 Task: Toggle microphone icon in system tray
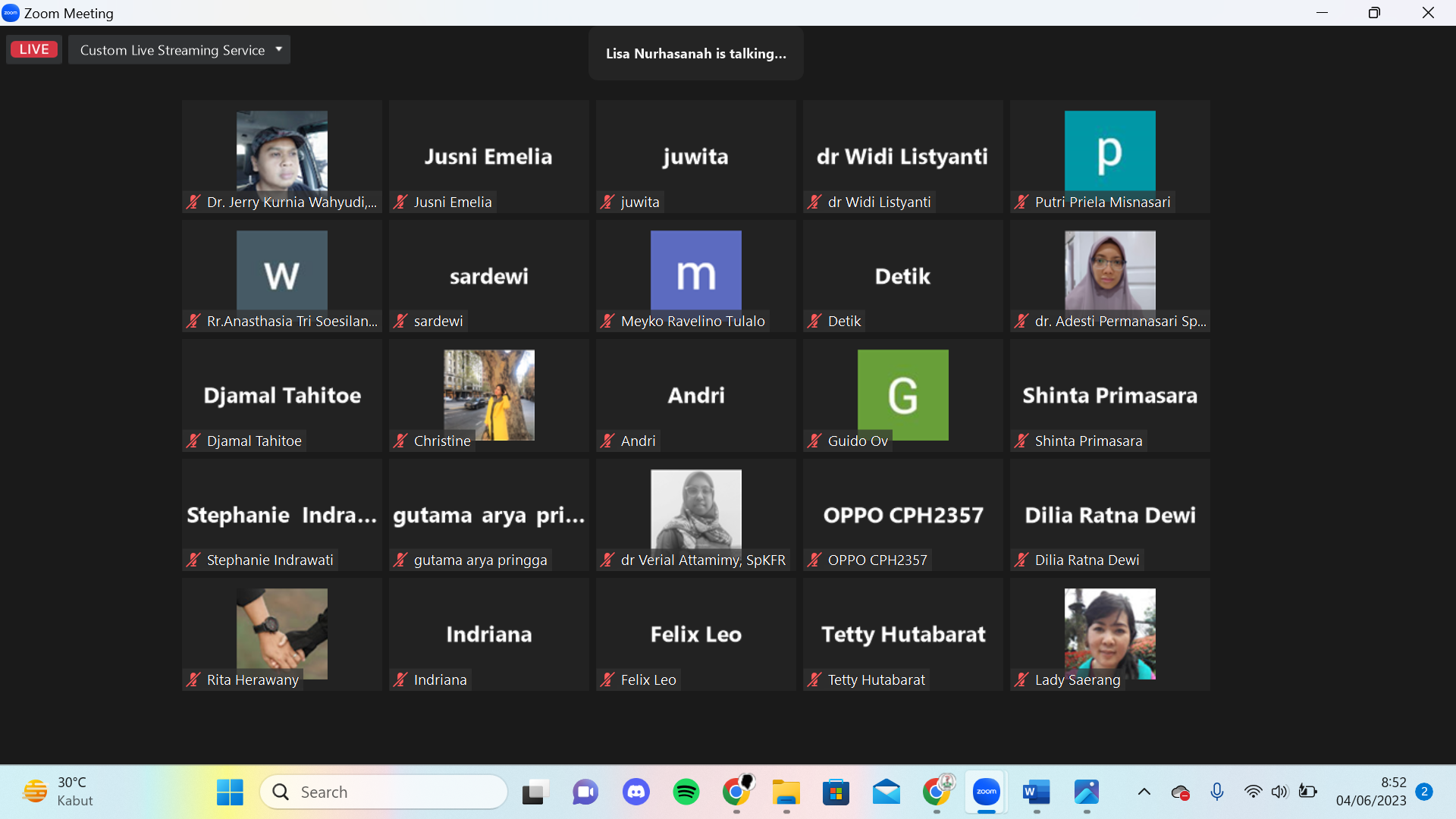[1216, 792]
